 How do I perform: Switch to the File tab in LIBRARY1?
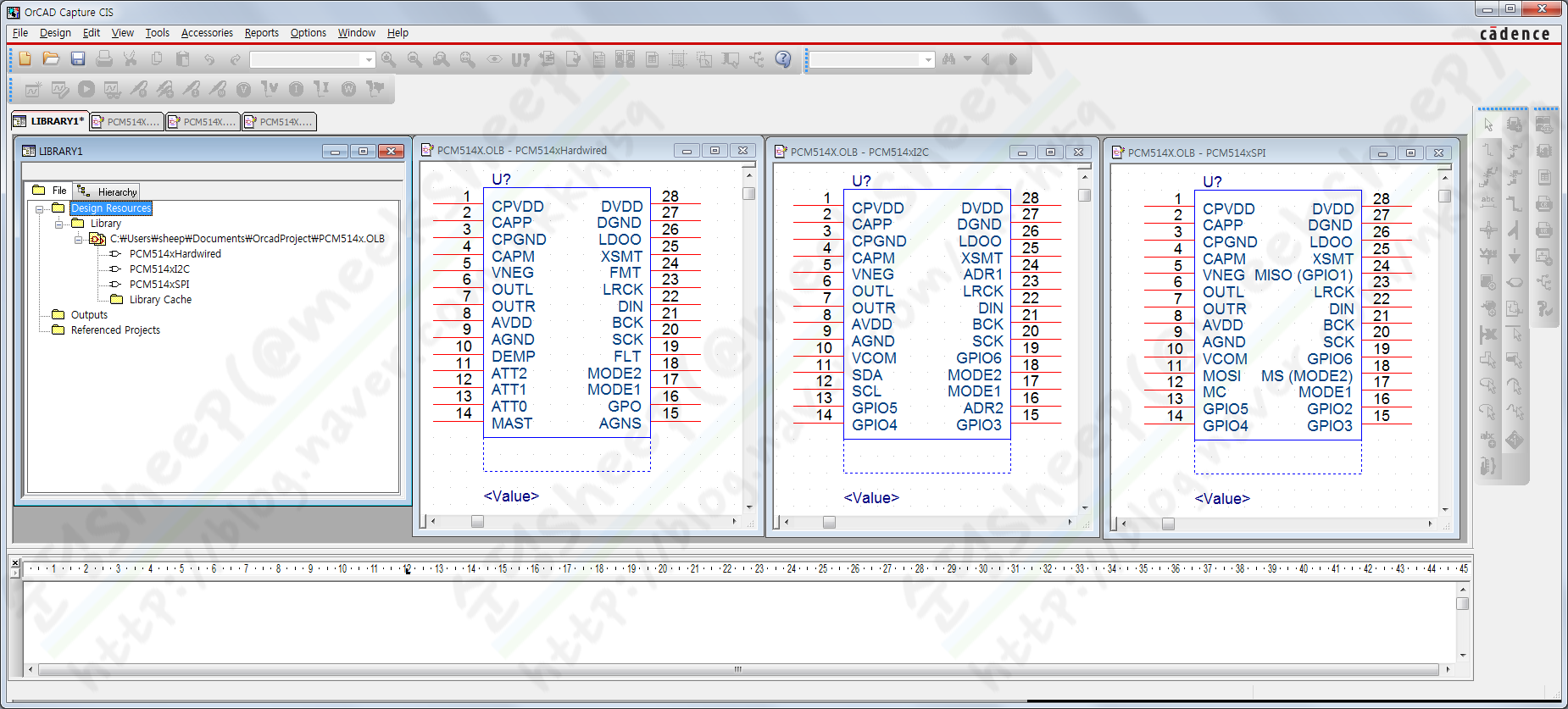[x=49, y=191]
